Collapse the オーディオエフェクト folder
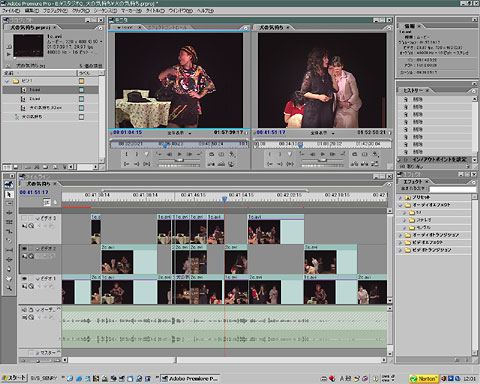Image resolution: width=480 pixels, height=384 pixels. pyautogui.click(x=400, y=205)
